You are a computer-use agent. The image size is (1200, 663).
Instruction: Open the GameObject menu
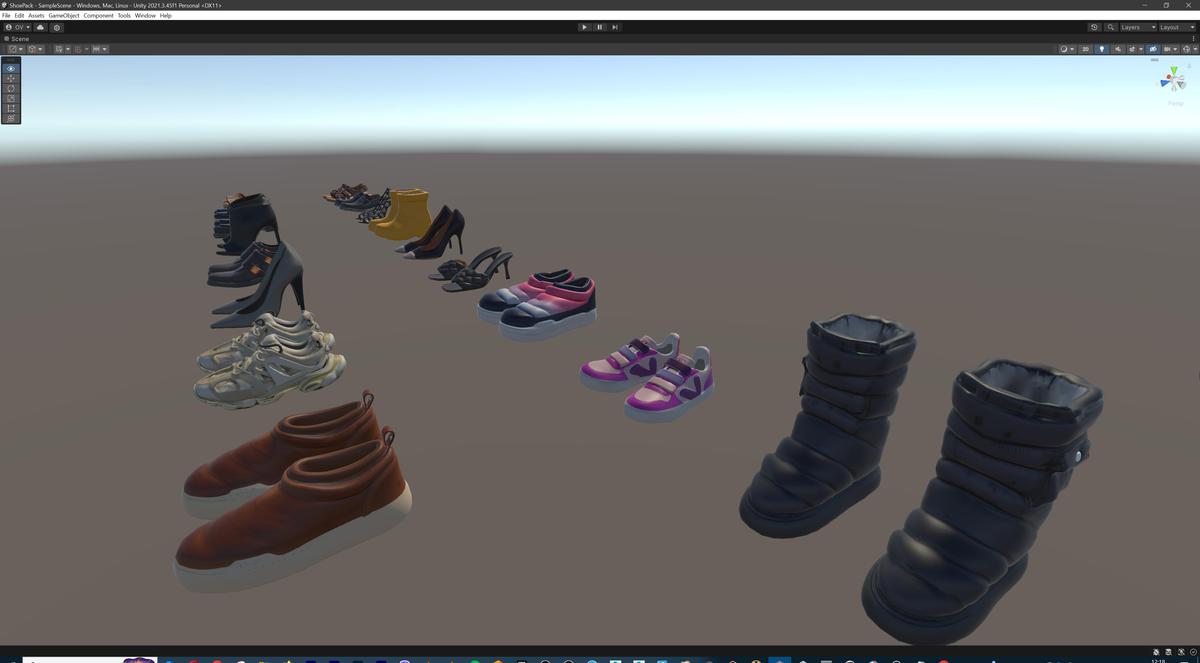point(63,15)
